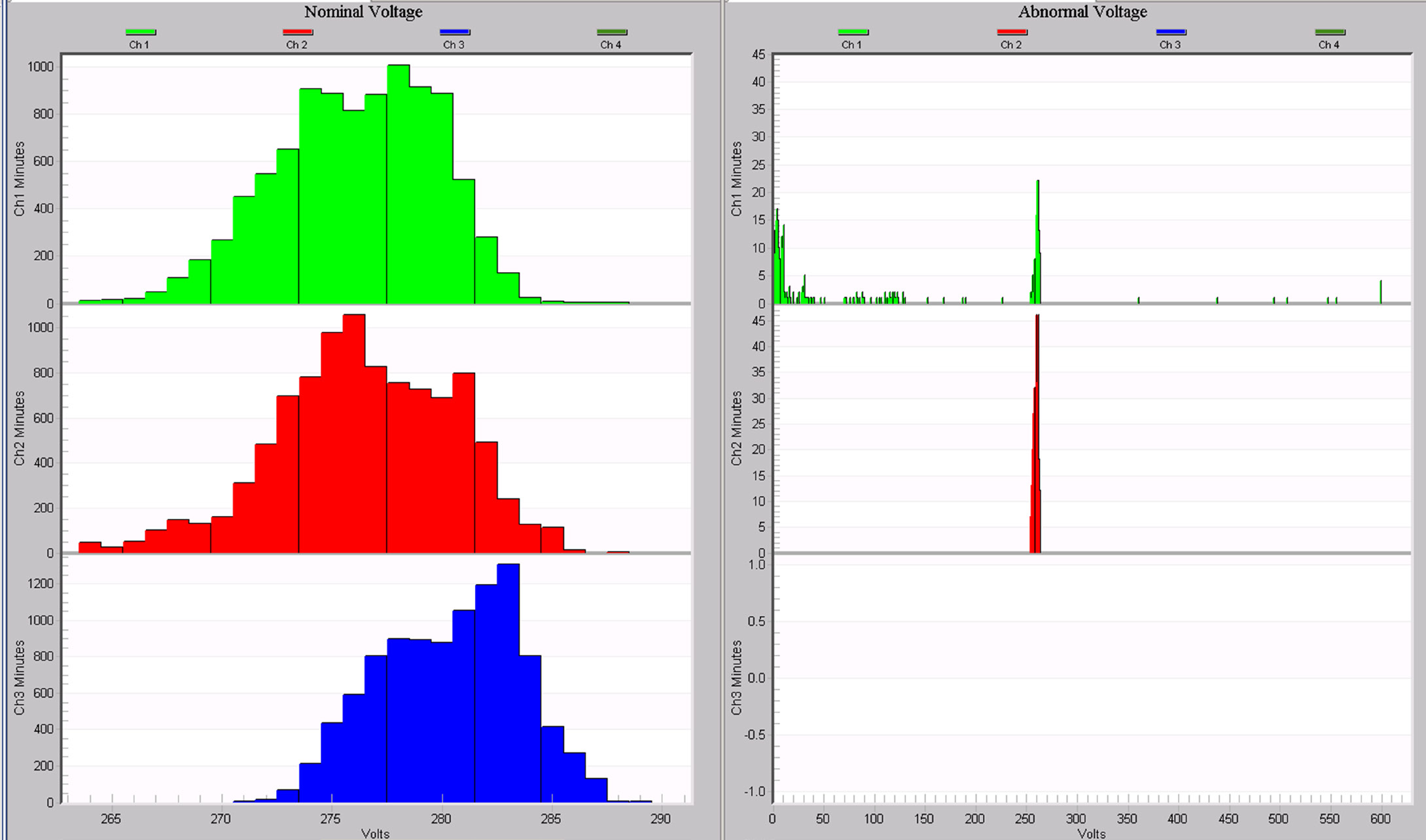Select the red Ch 2 legend swatch on Abnormal Voltage
This screenshot has width=1426, height=840.
tap(1014, 31)
